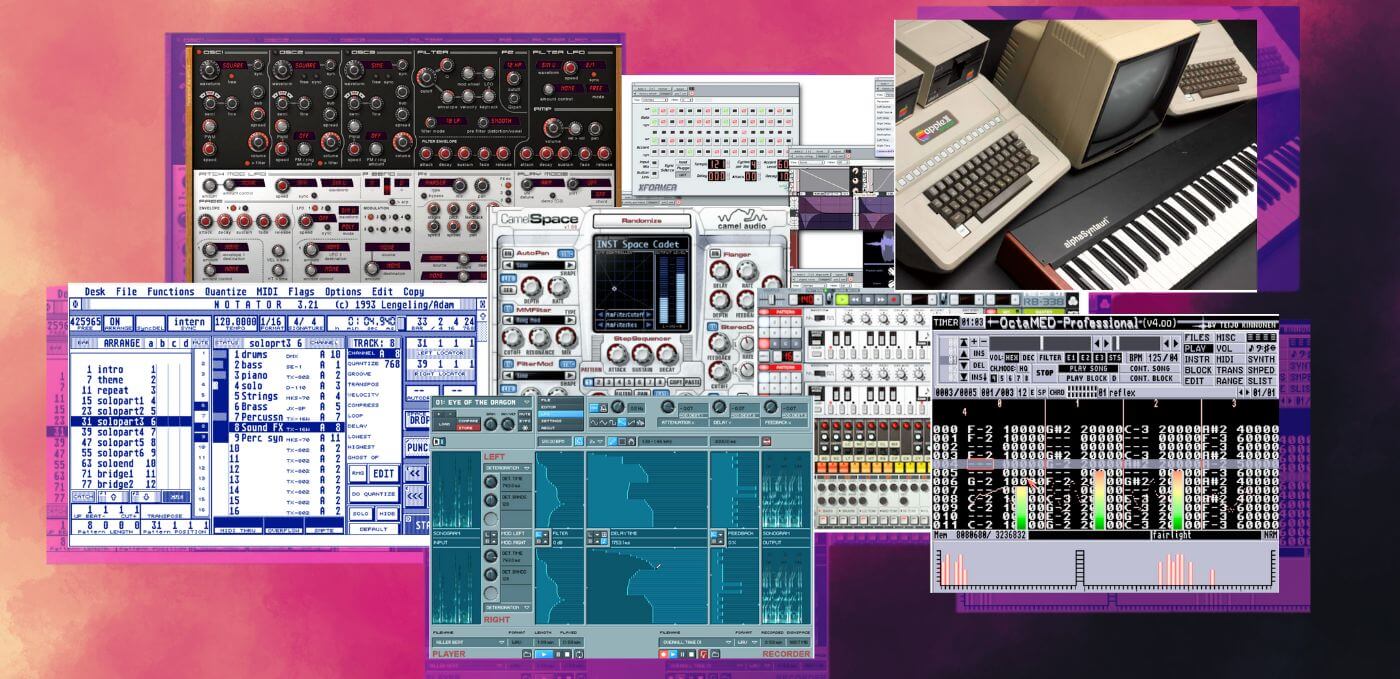Toggle CATCH below the Notator arrange list
The height and width of the screenshot is (679, 1400).
(x=83, y=496)
